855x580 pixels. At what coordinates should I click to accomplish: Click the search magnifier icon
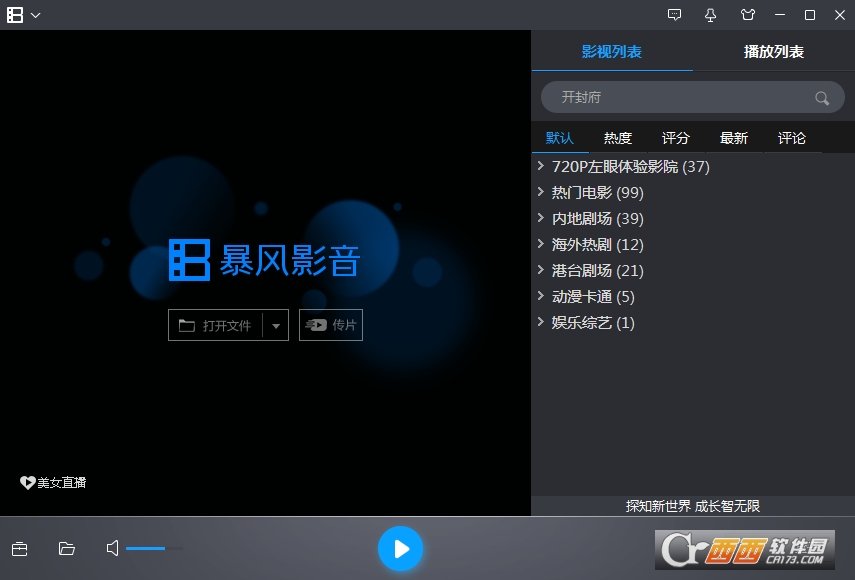pos(822,98)
